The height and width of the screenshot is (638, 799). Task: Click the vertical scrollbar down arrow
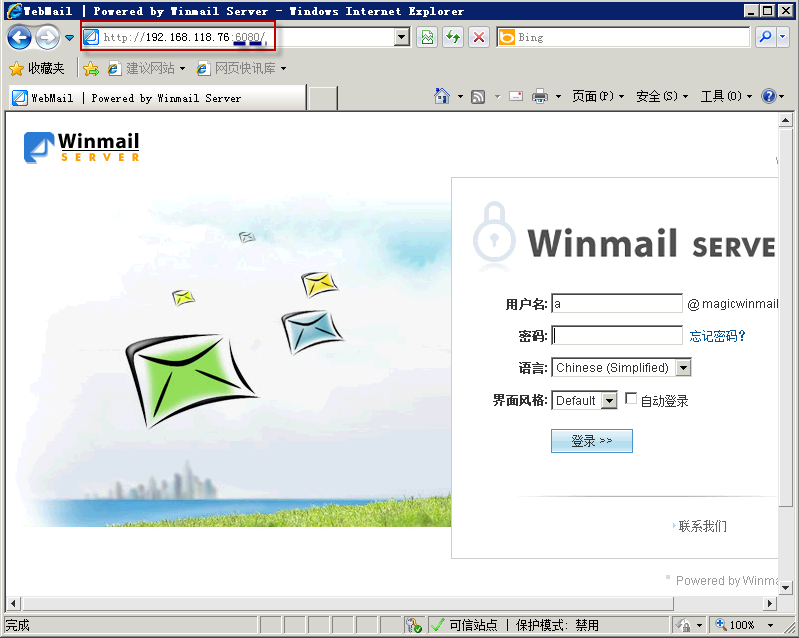click(785, 588)
